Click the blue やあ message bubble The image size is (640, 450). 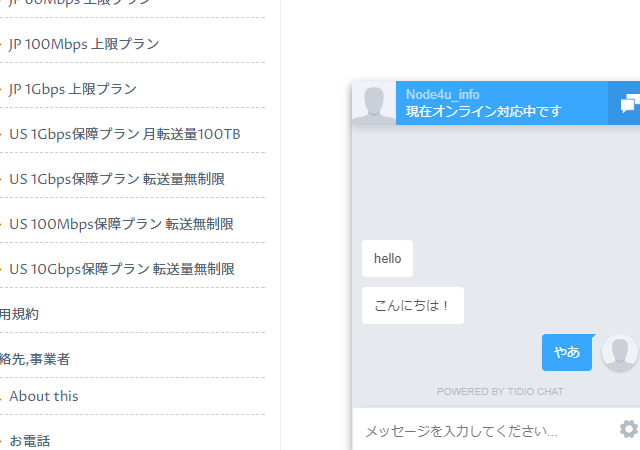click(x=567, y=352)
